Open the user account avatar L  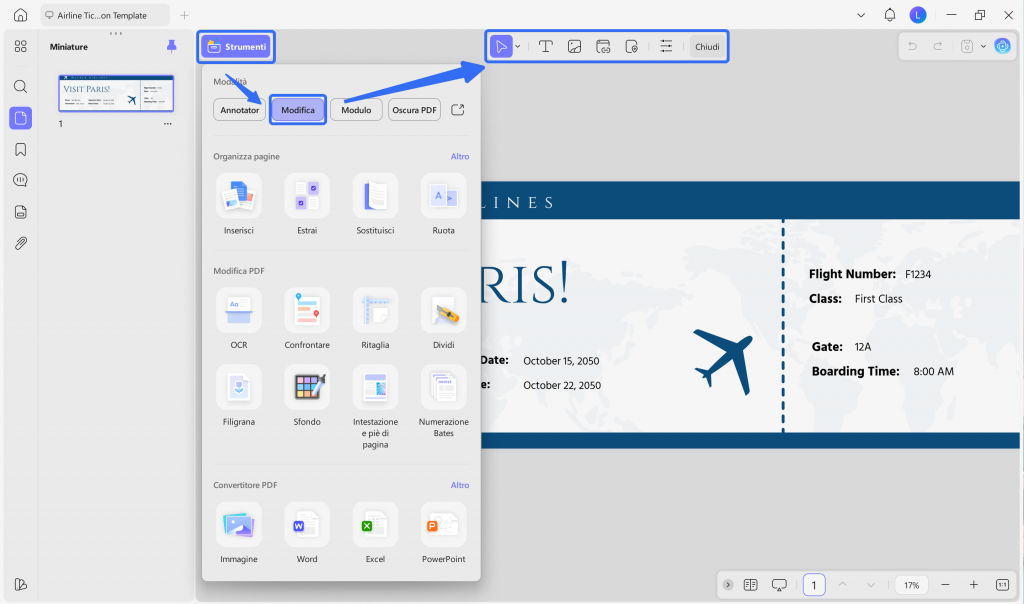coord(918,14)
